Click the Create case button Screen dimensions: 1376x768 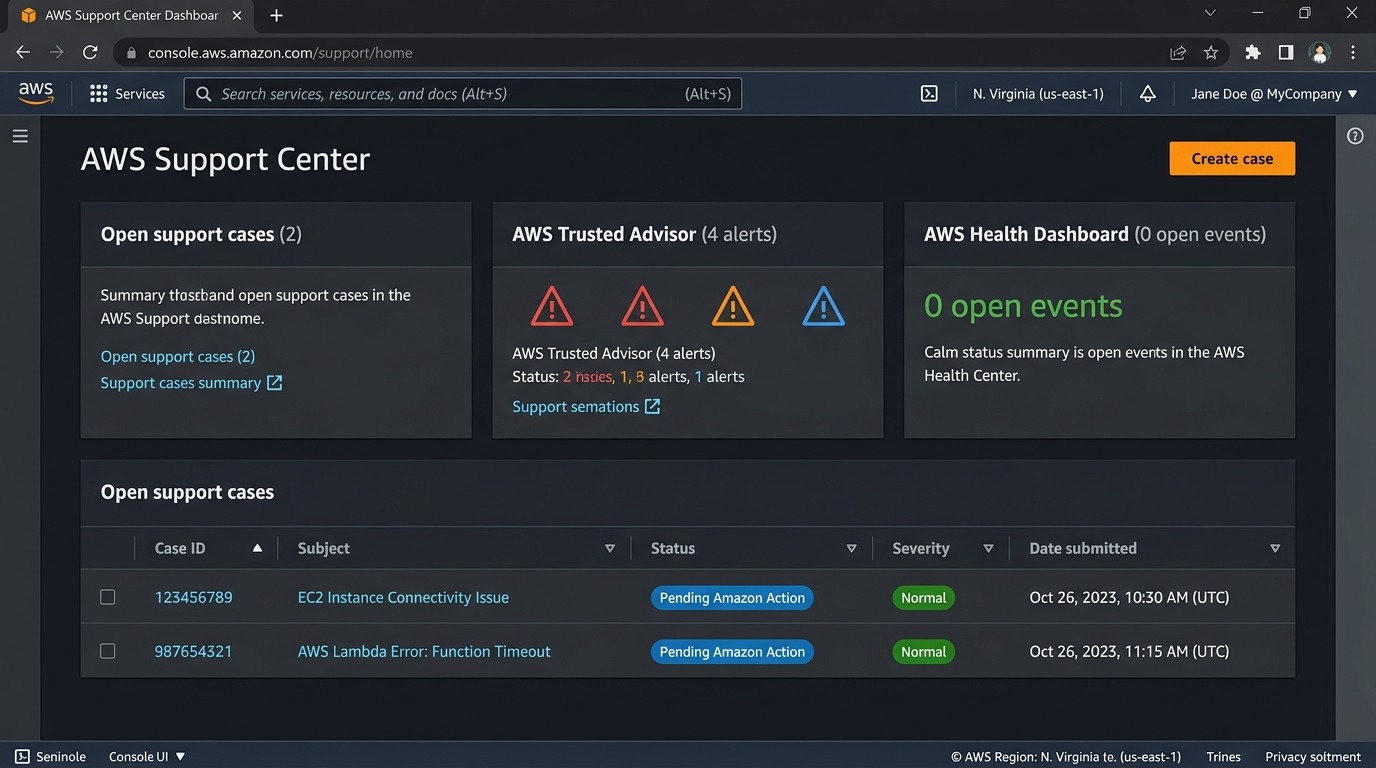coord(1232,158)
